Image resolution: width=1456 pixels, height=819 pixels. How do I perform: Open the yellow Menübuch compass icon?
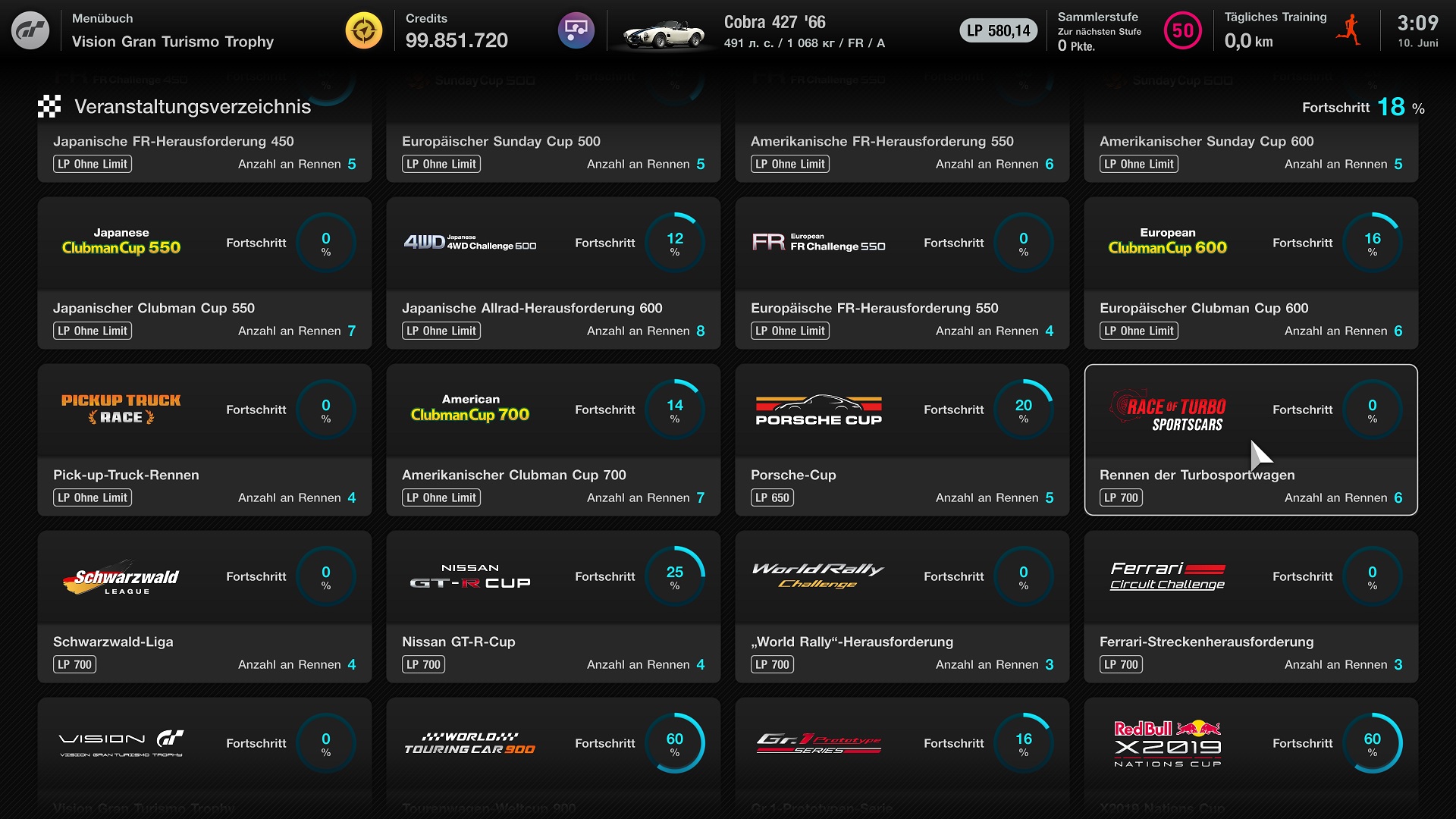point(364,30)
